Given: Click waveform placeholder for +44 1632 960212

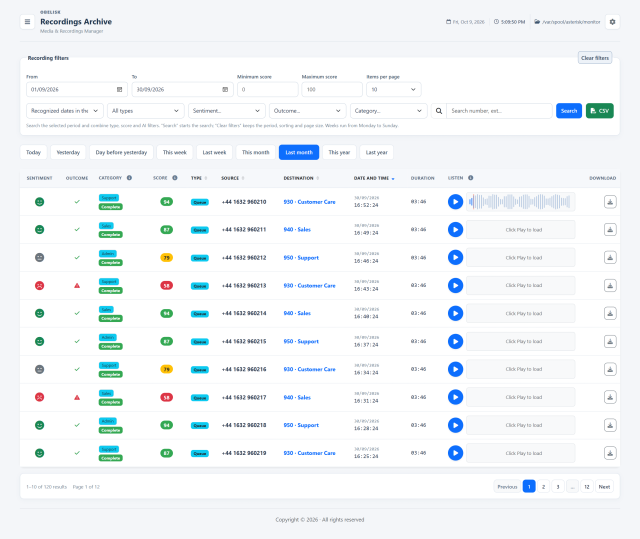Looking at the screenshot, I should pyautogui.click(x=520, y=257).
